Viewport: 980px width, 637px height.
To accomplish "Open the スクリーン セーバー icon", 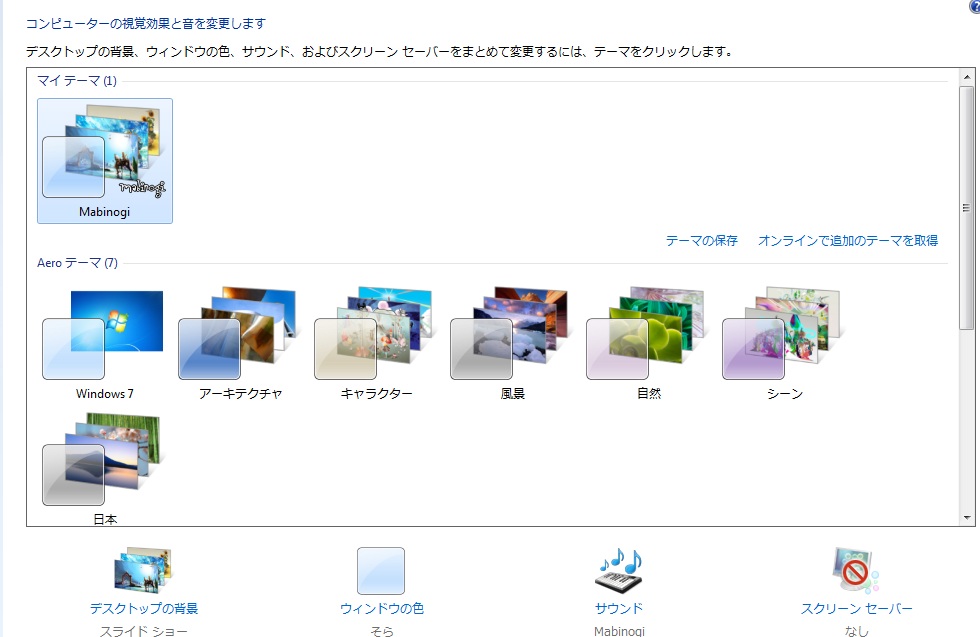I will [x=856, y=570].
